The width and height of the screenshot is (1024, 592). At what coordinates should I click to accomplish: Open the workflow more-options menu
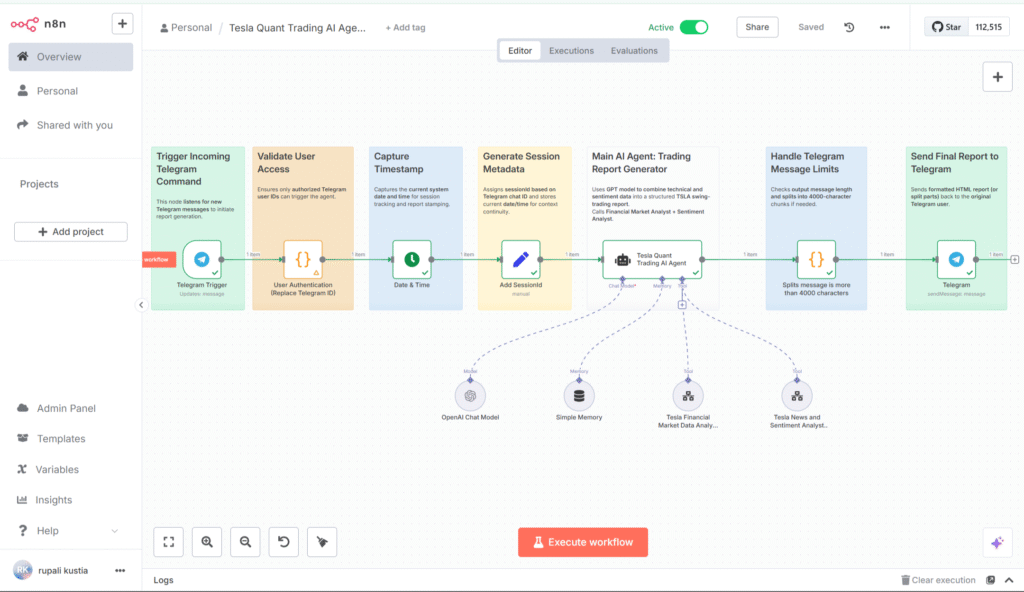pos(884,27)
